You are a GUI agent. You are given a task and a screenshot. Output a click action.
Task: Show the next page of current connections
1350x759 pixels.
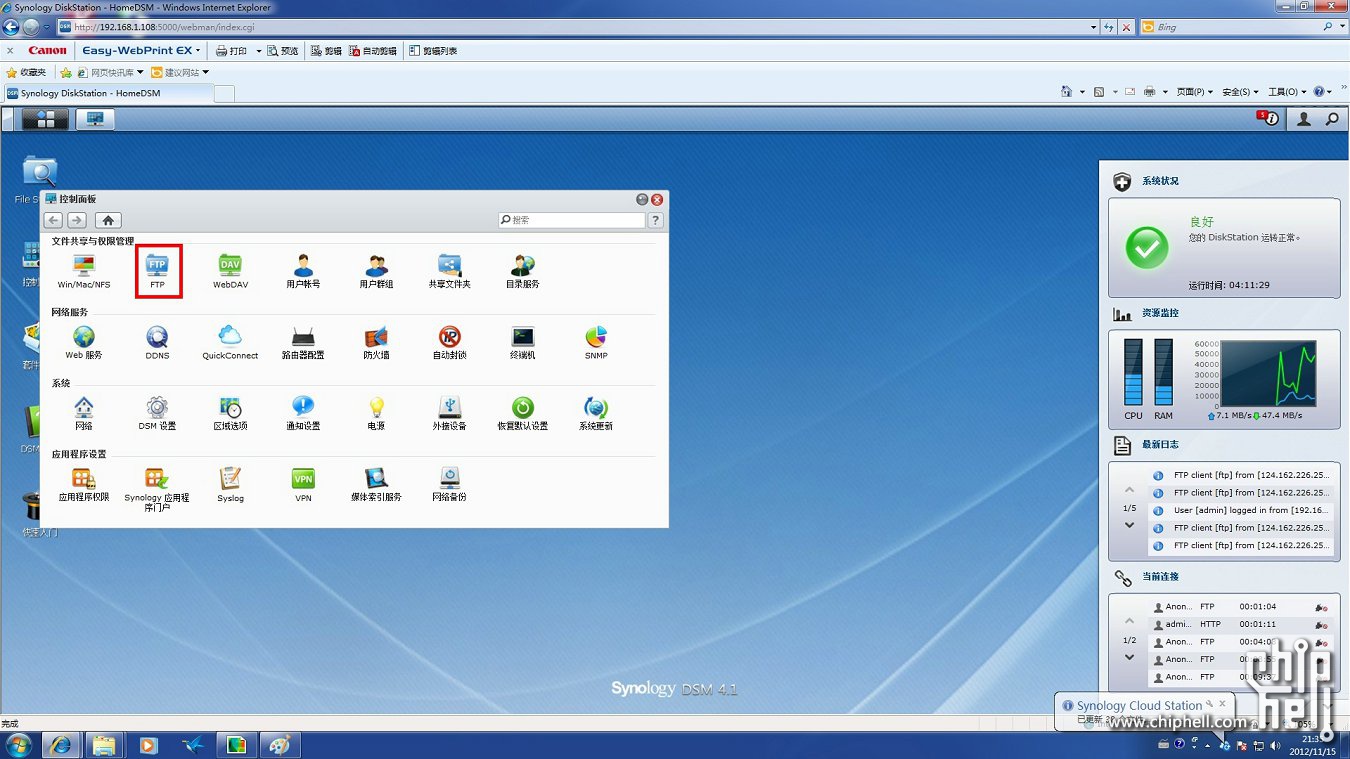point(1130,657)
